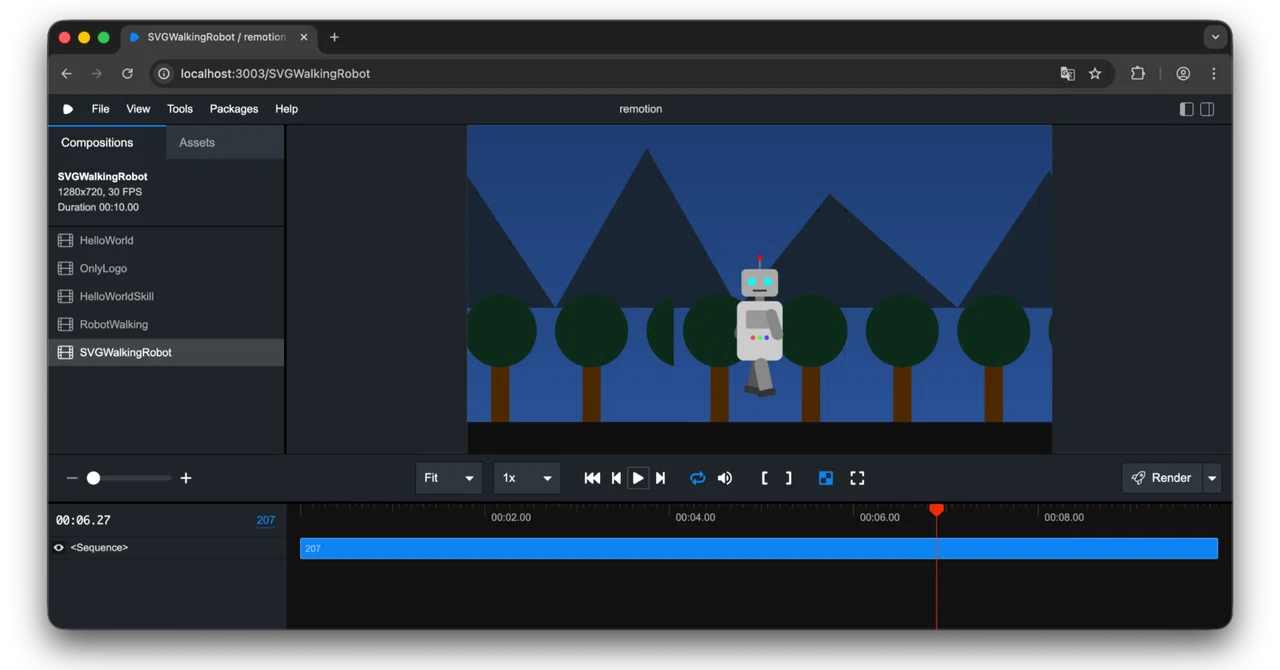Open the Tools menu
This screenshot has height=670, width=1280.
[180, 109]
